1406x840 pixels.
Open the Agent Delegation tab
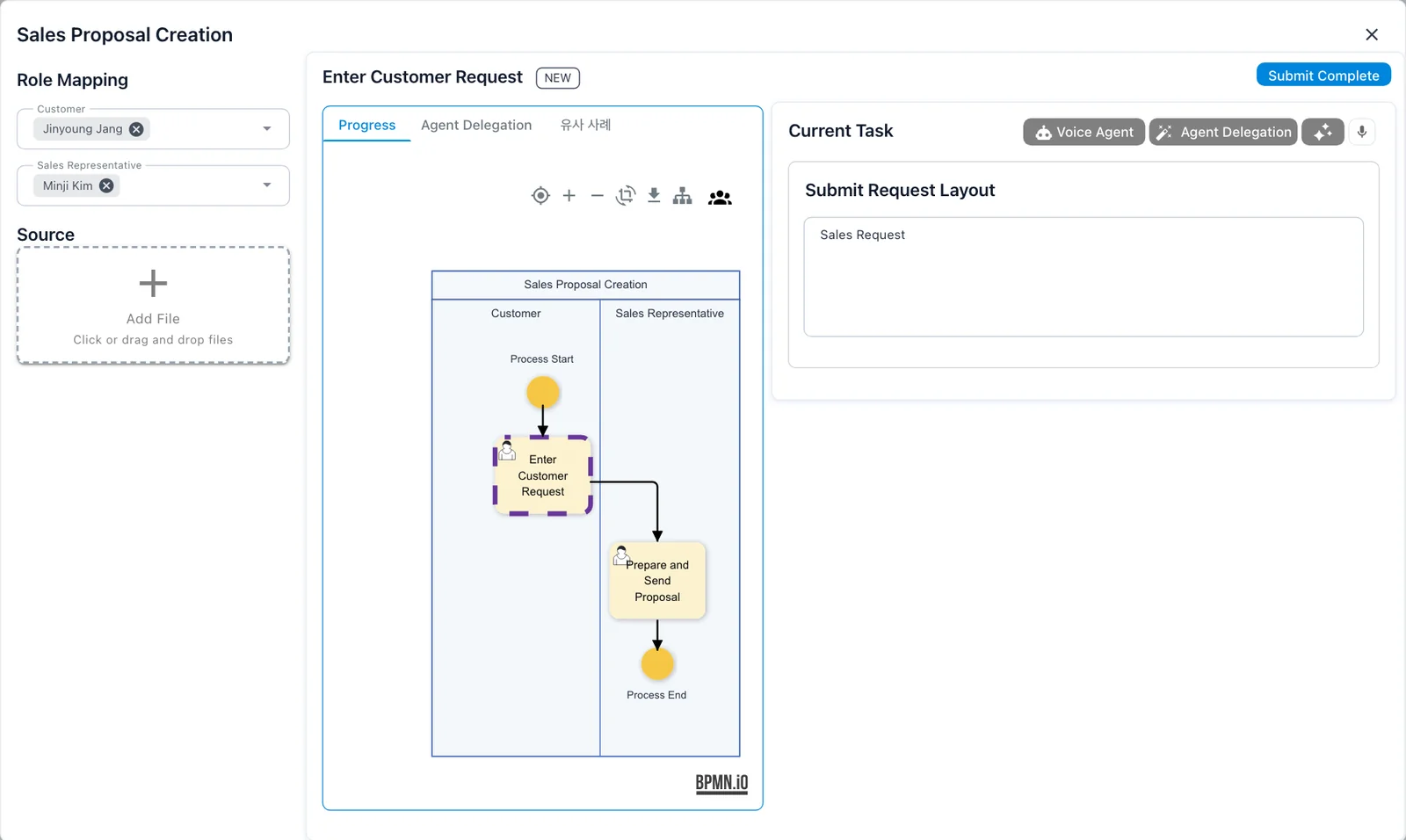tap(476, 125)
